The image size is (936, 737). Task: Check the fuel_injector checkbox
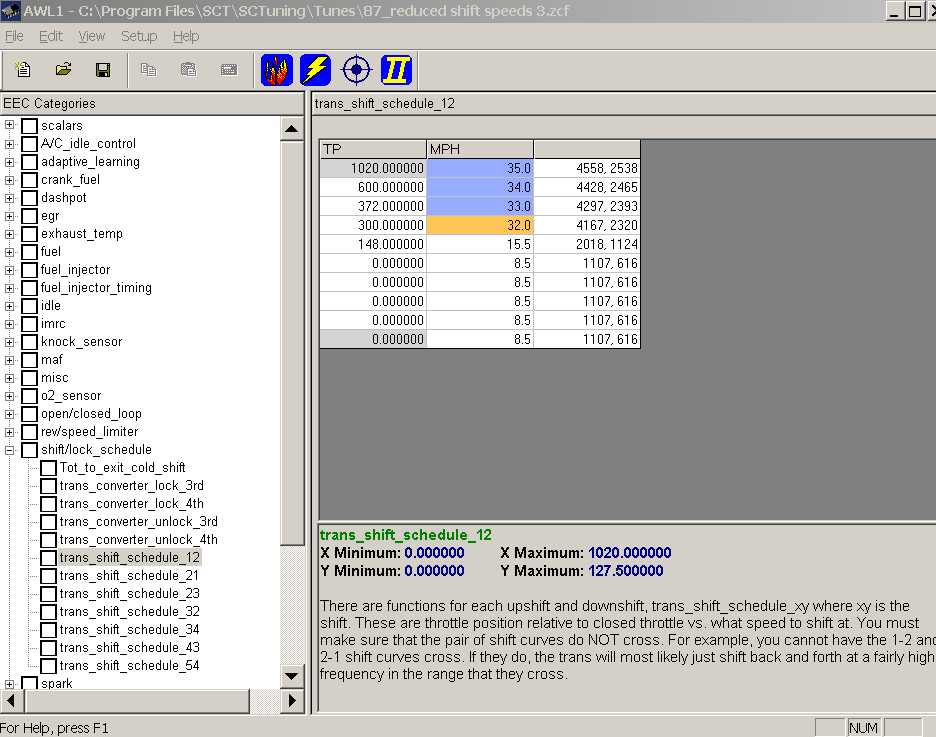coord(29,270)
